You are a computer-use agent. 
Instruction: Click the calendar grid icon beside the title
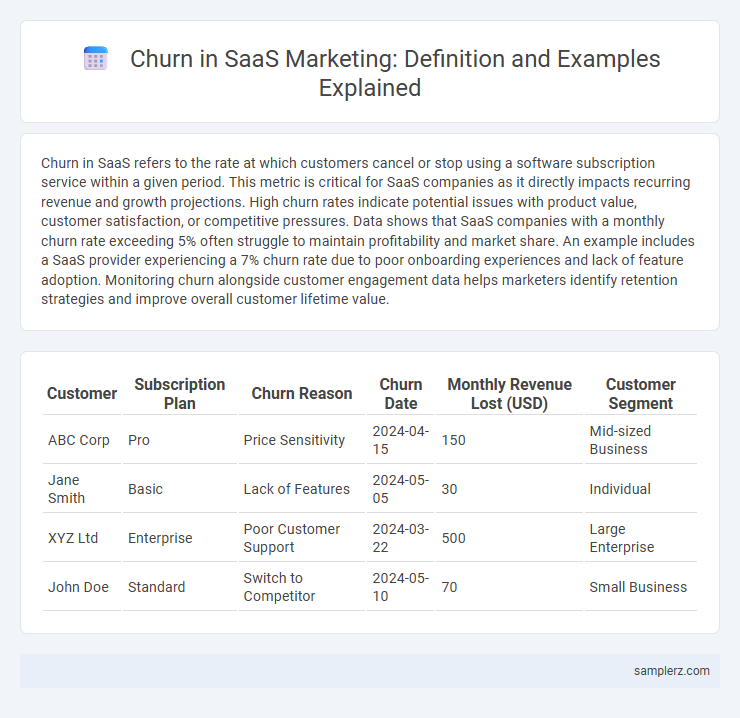click(x=96, y=59)
